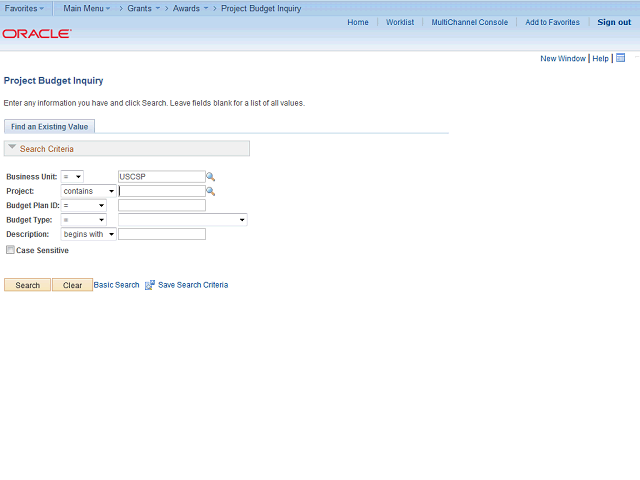The height and width of the screenshot is (480, 640).
Task: Collapse the Search Criteria section
Action: [12, 147]
